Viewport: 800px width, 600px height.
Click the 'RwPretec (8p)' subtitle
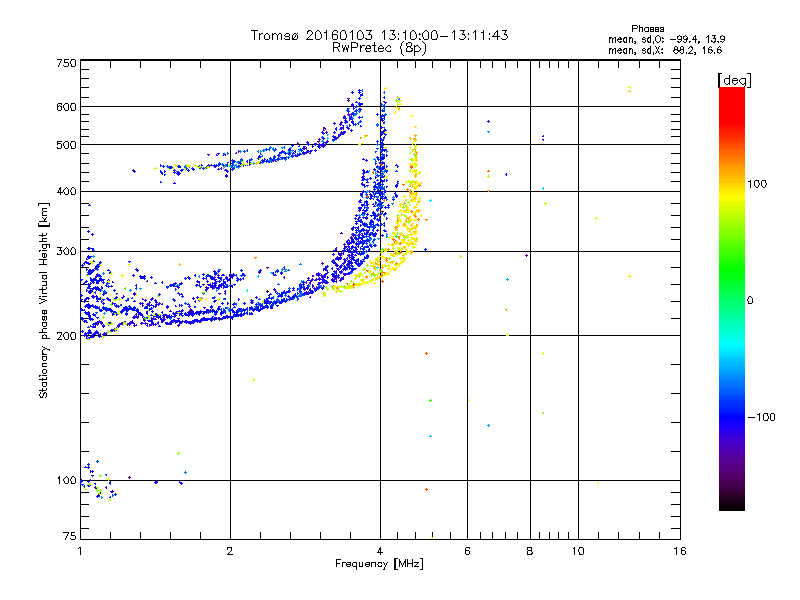pos(379,48)
